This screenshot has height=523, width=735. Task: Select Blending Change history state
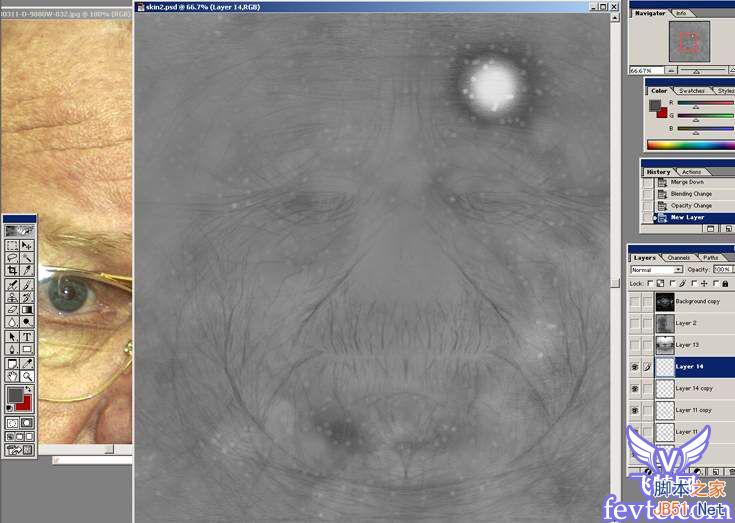694,194
